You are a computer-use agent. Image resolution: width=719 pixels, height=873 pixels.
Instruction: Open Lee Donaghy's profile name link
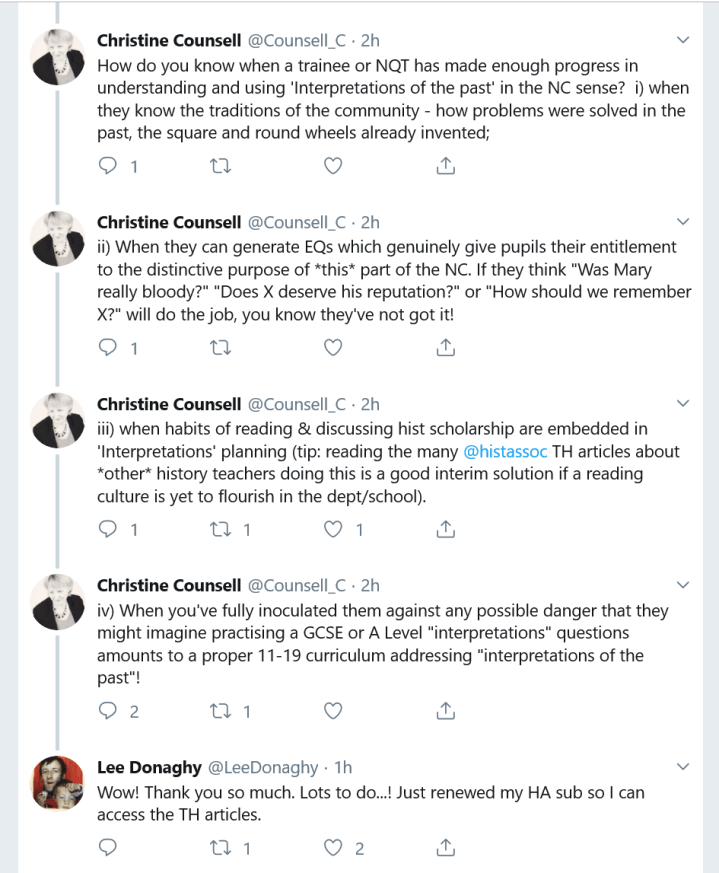[148, 767]
